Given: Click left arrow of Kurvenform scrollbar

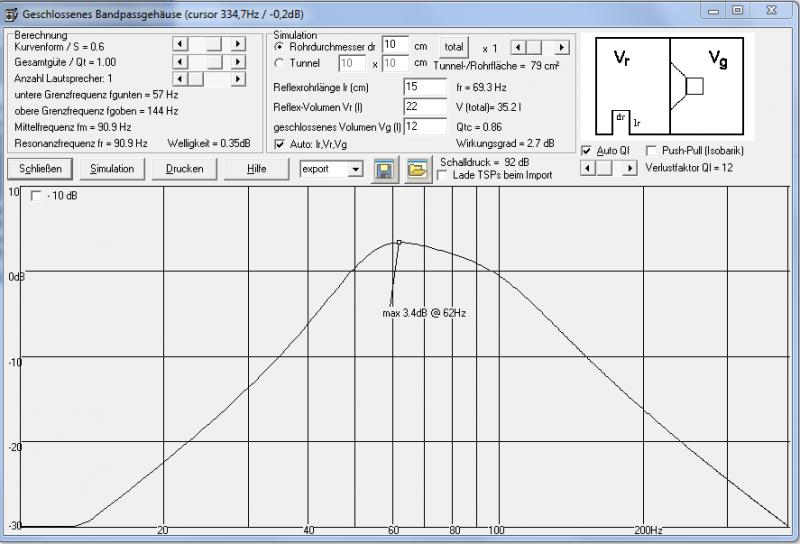Looking at the screenshot, I should pyautogui.click(x=180, y=44).
